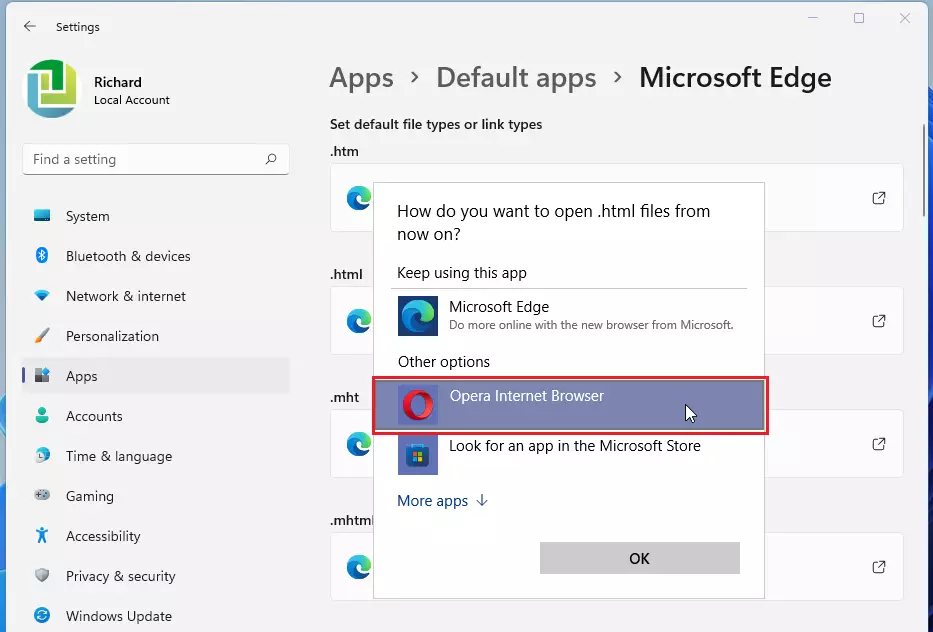Viewport: 933px width, 632px height.
Task: Navigate to Default apps breadcrumb
Action: coord(516,77)
